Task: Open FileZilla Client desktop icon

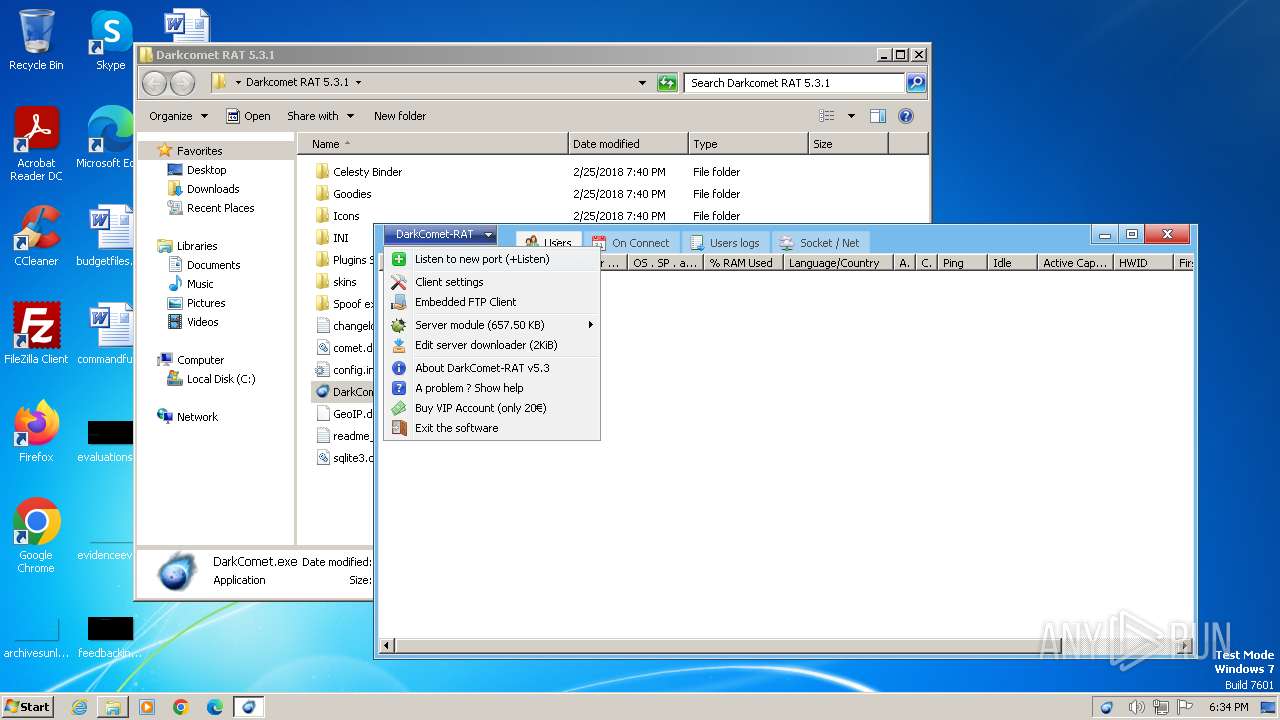Action: [36, 333]
